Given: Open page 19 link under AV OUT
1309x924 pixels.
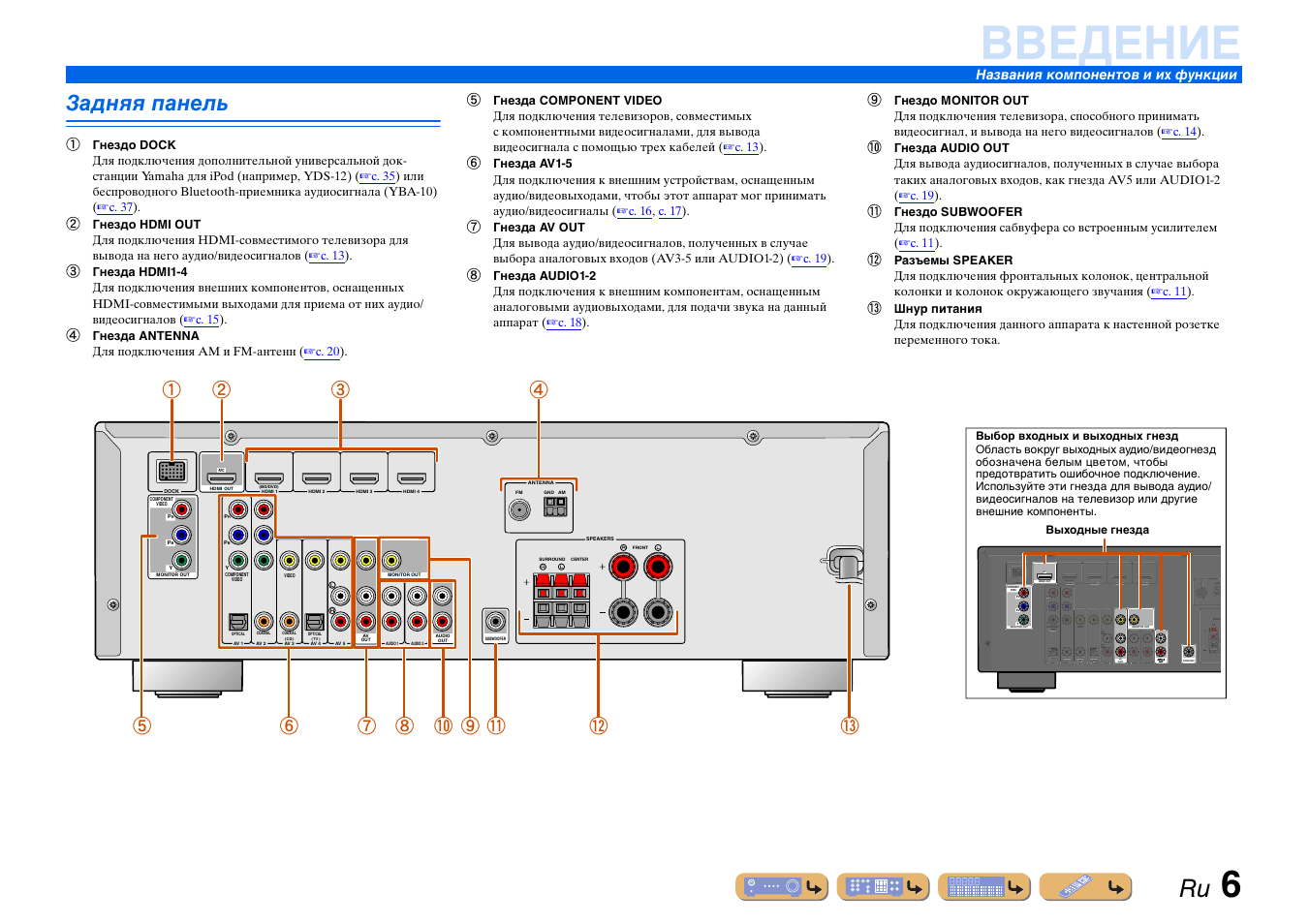Looking at the screenshot, I should [810, 259].
